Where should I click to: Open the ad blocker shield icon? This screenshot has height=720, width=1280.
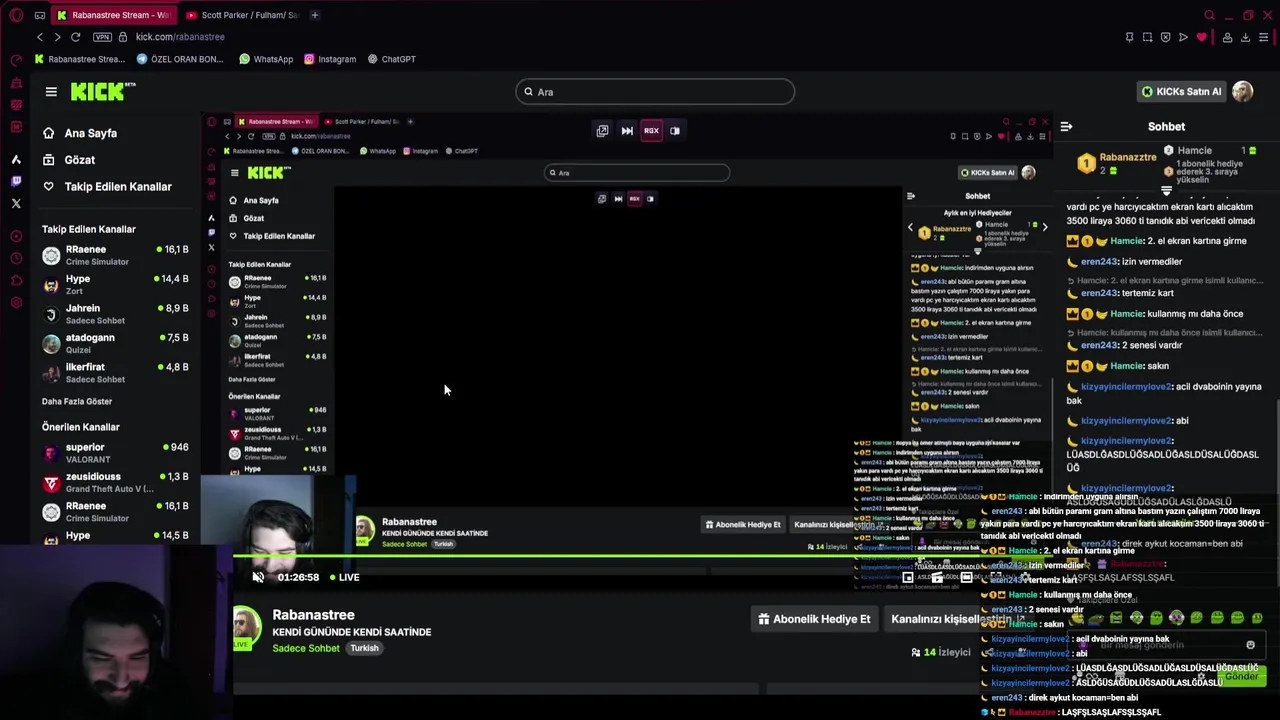pyautogui.click(x=1165, y=37)
